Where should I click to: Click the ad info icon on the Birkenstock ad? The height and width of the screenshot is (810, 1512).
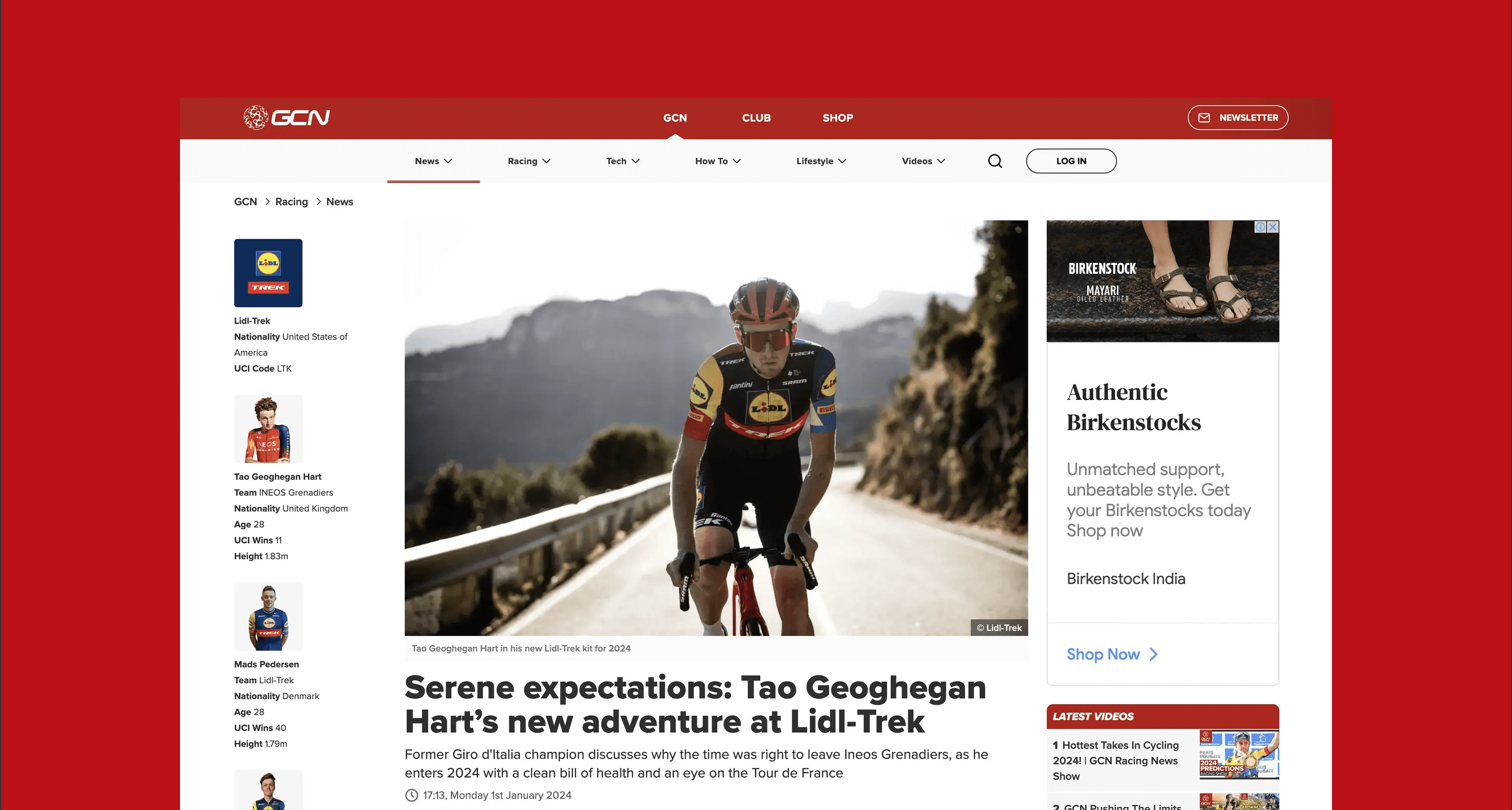(1260, 227)
